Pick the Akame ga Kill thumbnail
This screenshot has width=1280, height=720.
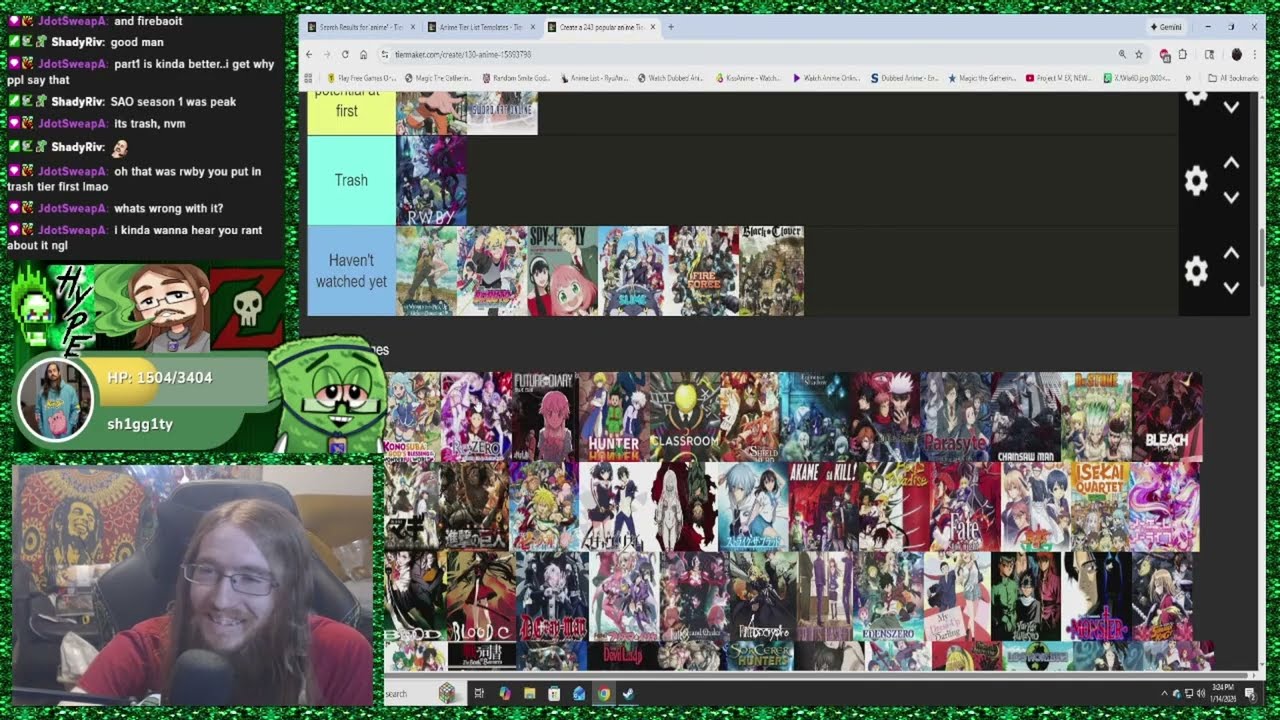coord(821,507)
